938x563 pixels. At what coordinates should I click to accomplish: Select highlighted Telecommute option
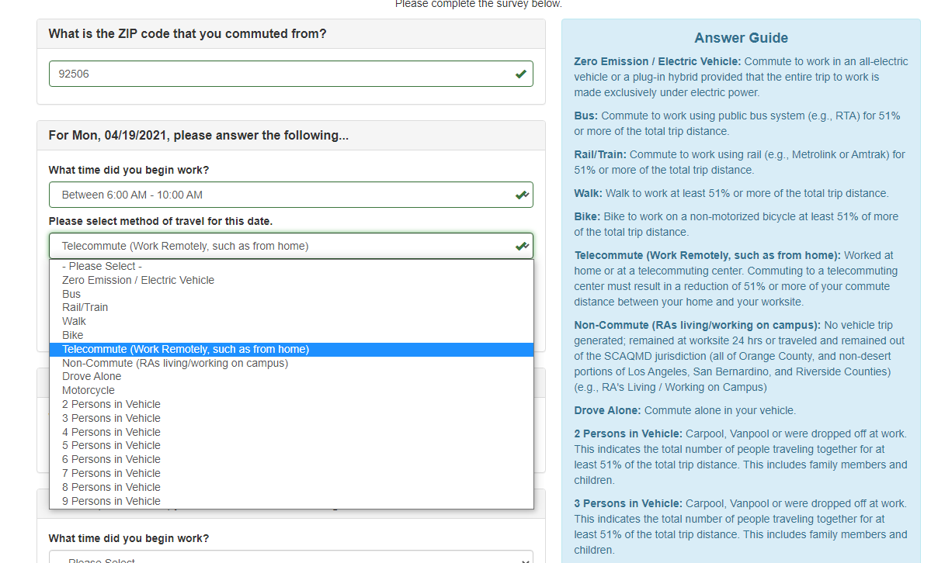pos(291,349)
